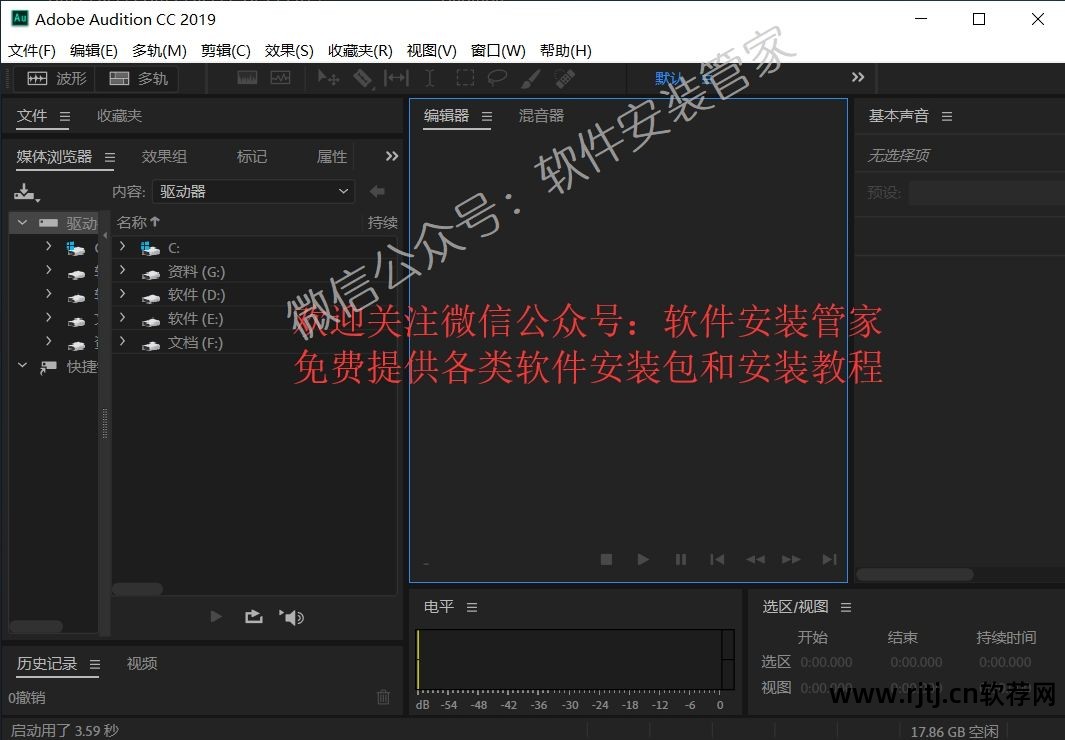Switch to the 效果组 tab
Image resolution: width=1065 pixels, height=740 pixels.
coord(164,157)
